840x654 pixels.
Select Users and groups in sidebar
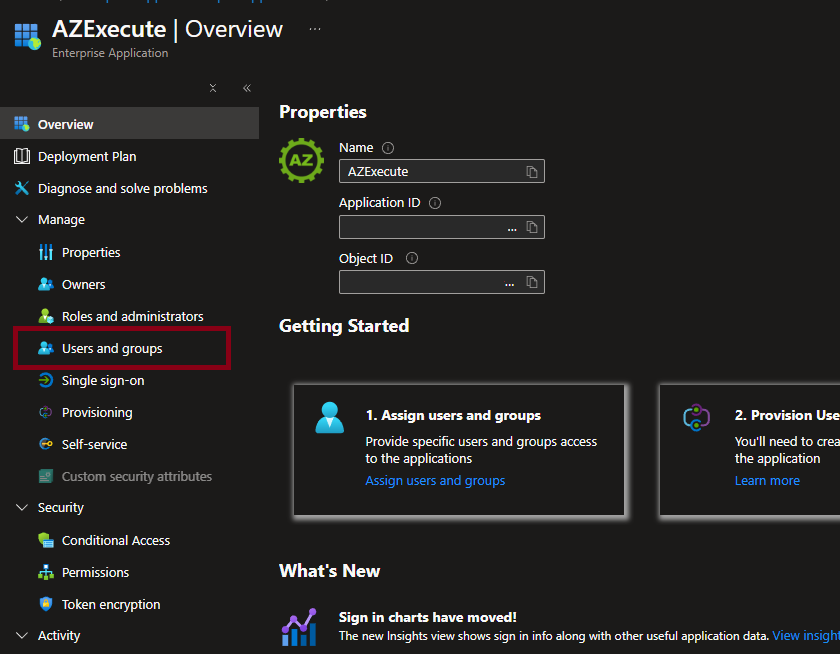pyautogui.click(x=112, y=349)
